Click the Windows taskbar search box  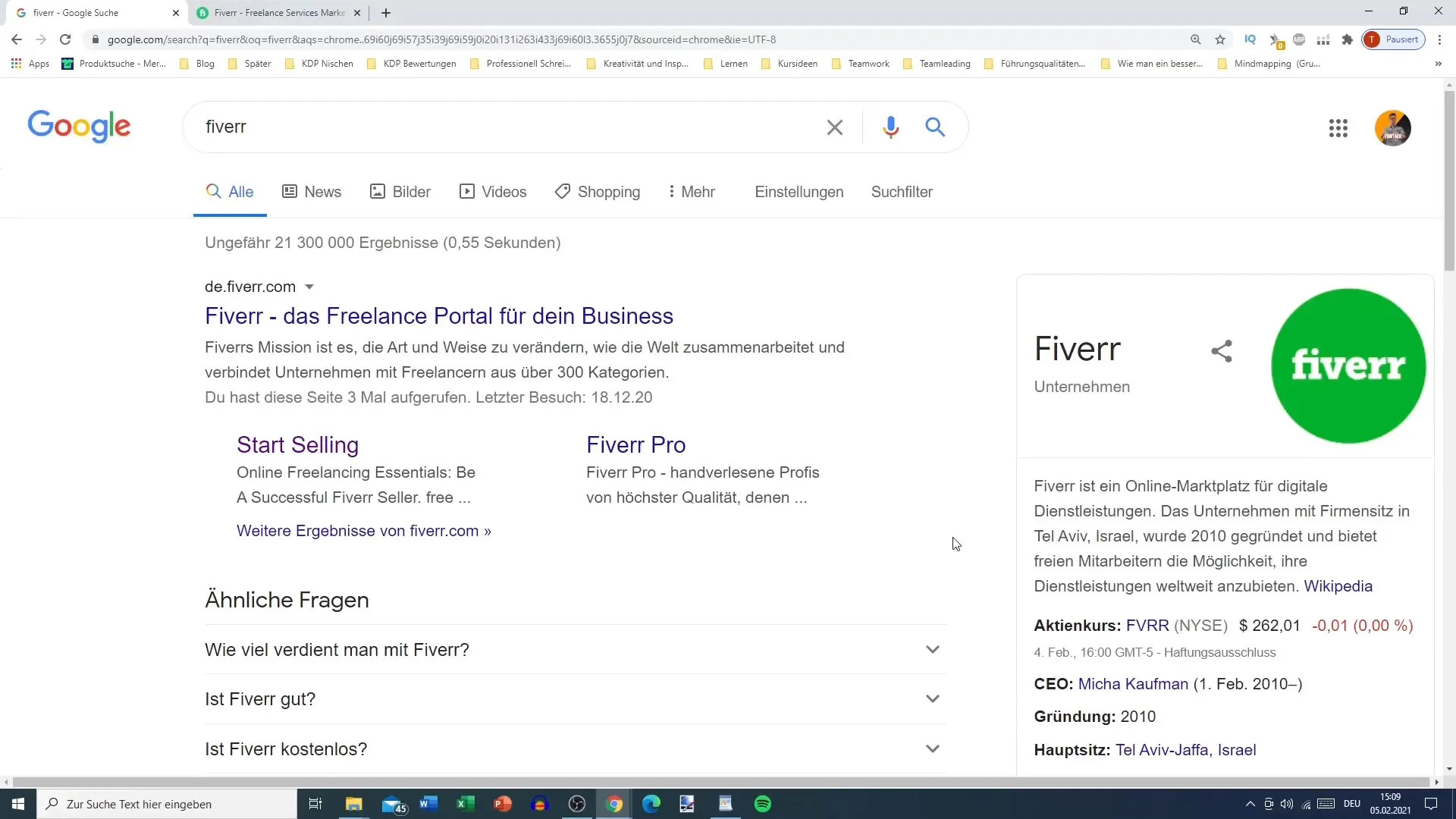[x=167, y=804]
